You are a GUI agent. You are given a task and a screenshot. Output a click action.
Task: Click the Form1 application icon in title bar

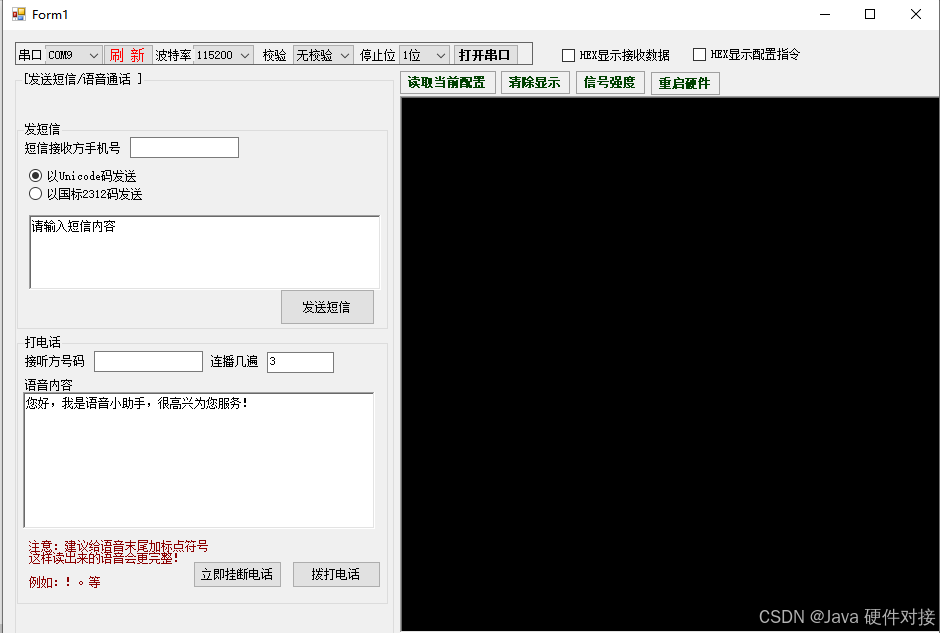click(x=19, y=14)
